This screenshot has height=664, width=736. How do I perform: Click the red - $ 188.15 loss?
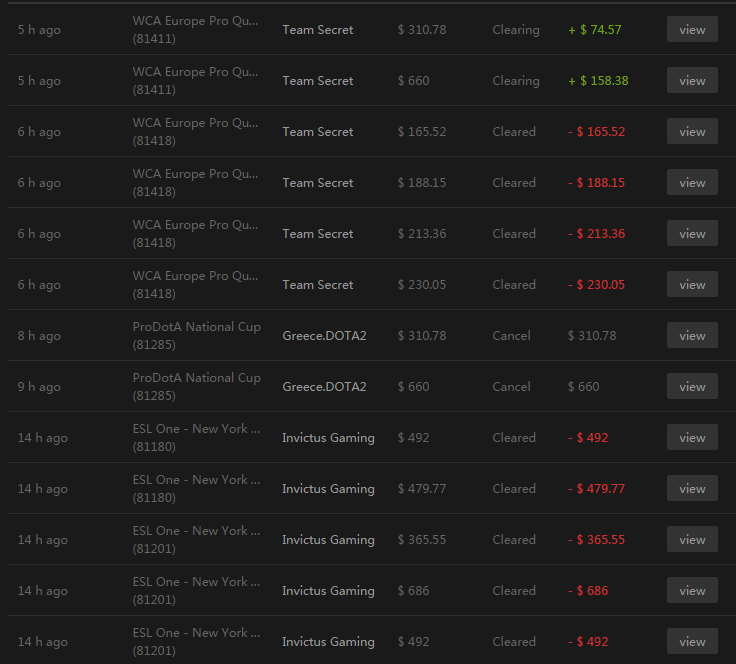[x=597, y=183]
